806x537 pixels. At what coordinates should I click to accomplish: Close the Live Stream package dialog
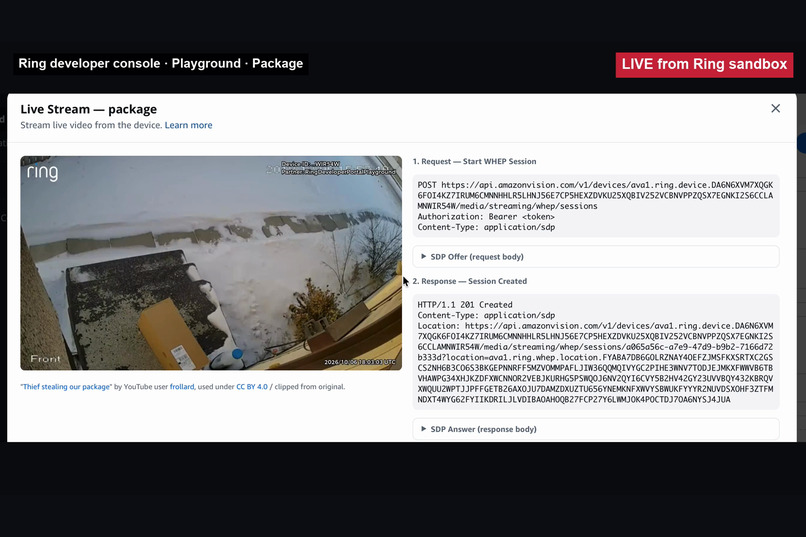[775, 108]
